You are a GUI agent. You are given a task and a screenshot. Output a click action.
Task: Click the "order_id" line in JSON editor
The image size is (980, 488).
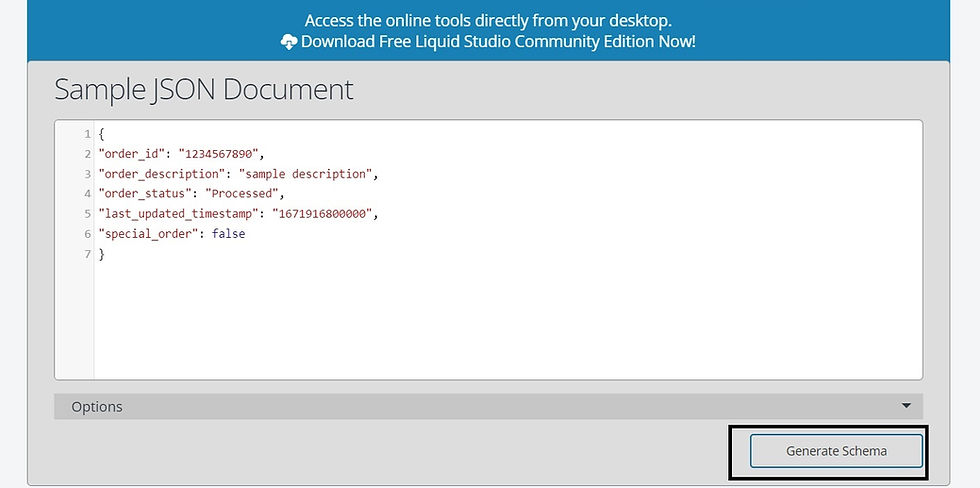[x=182, y=154]
